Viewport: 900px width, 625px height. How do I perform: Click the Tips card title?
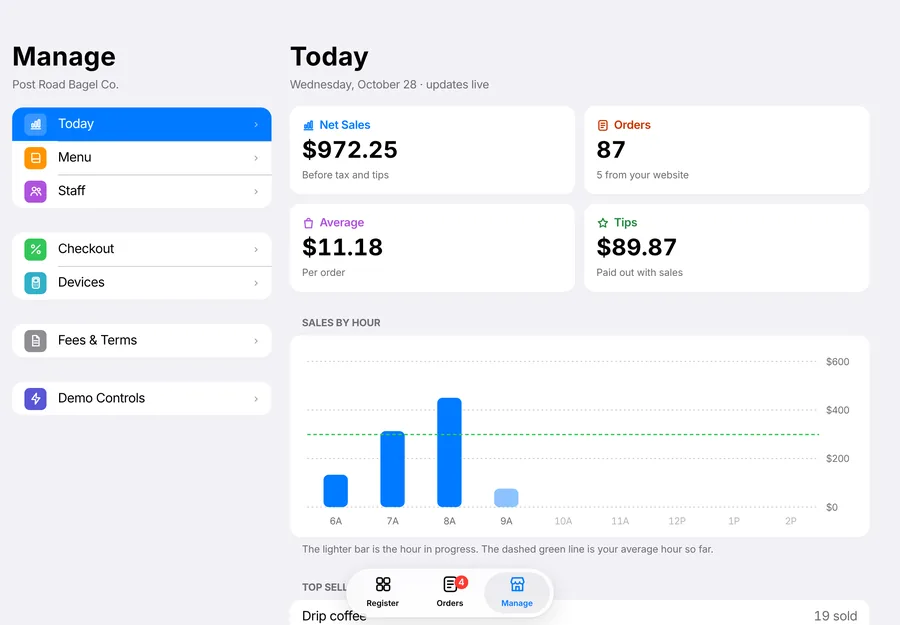click(626, 223)
